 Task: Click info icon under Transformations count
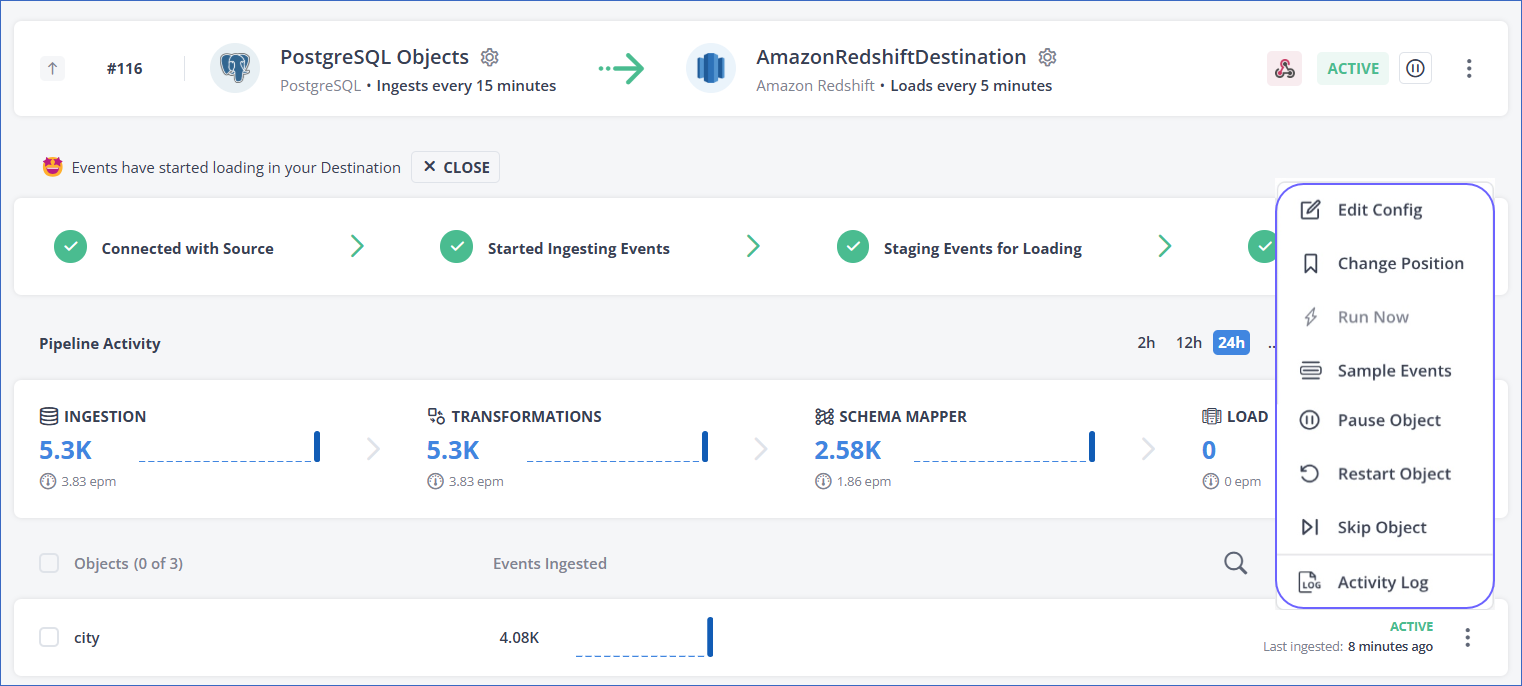point(435,481)
